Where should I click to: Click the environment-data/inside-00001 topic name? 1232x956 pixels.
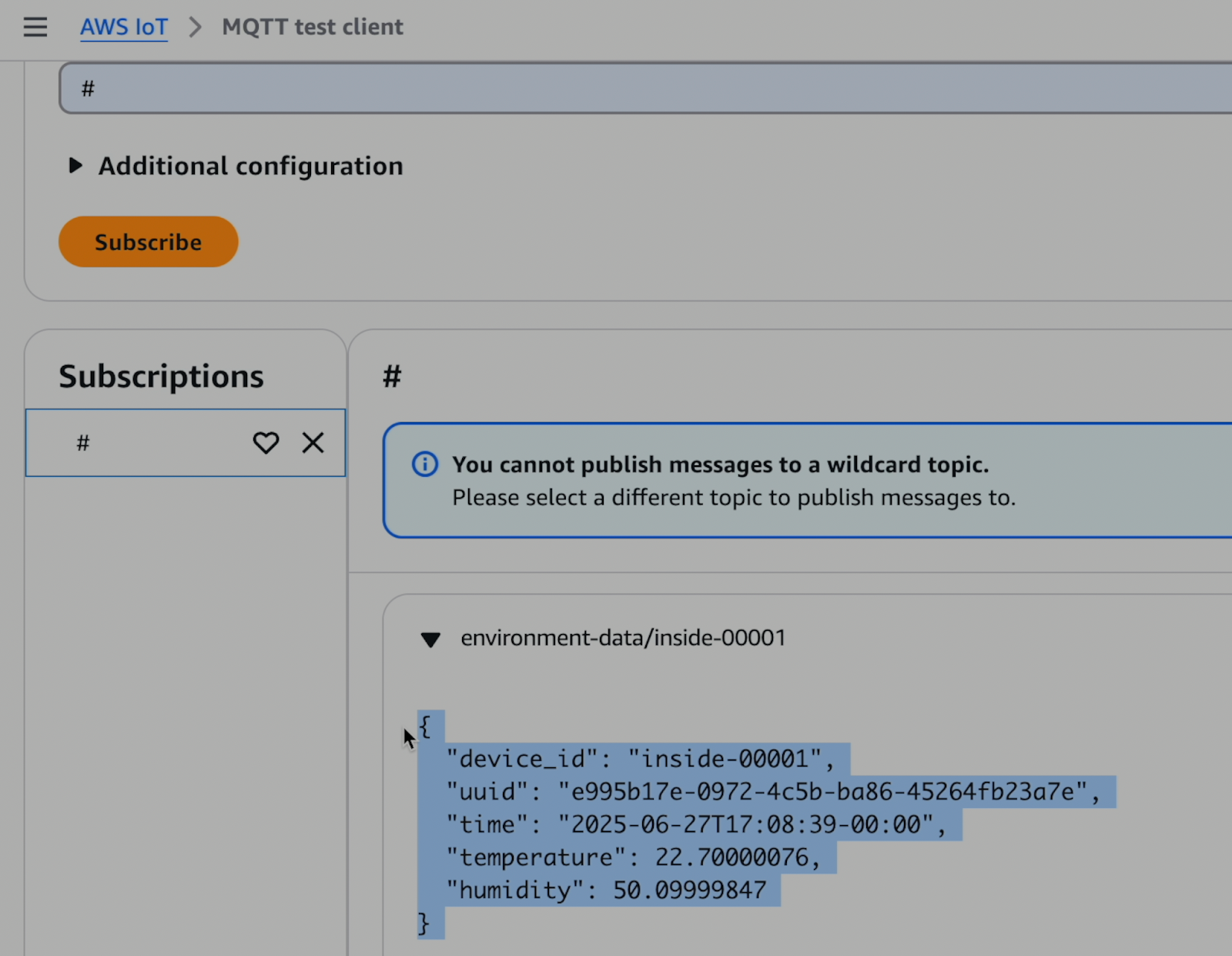[623, 638]
